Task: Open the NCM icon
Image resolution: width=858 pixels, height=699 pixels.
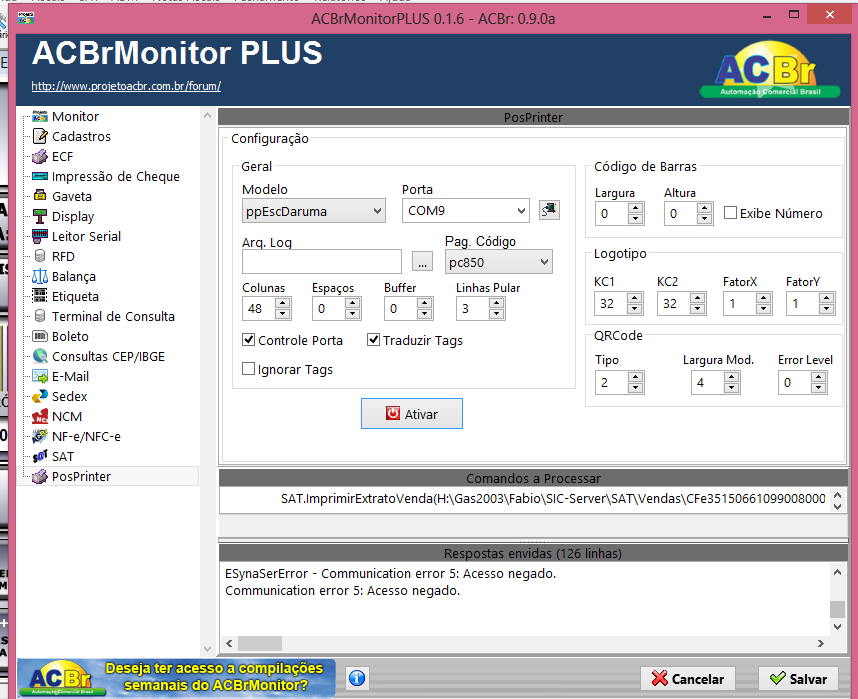Action: [x=39, y=417]
